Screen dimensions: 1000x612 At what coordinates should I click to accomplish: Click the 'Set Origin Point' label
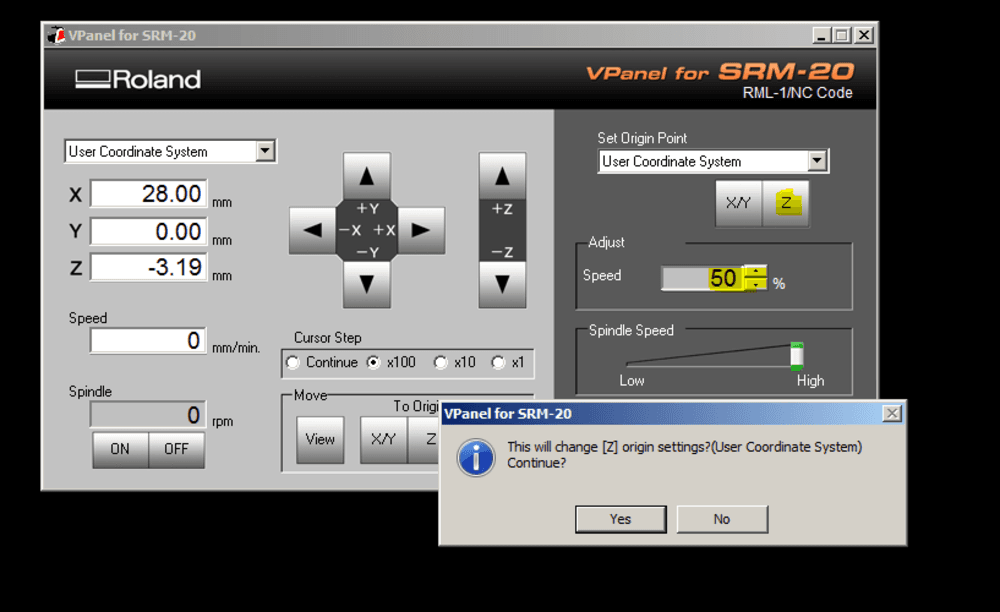(x=642, y=138)
